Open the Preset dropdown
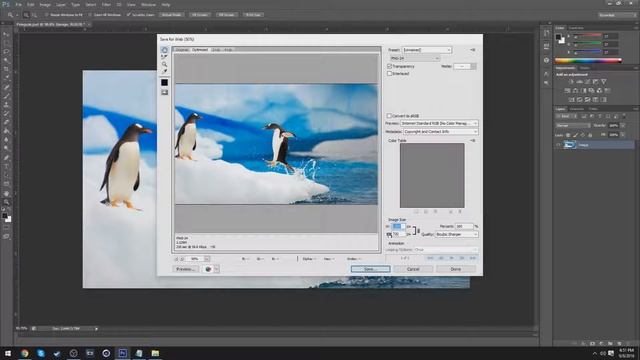Viewport: 640px width, 360px height. pyautogui.click(x=427, y=50)
